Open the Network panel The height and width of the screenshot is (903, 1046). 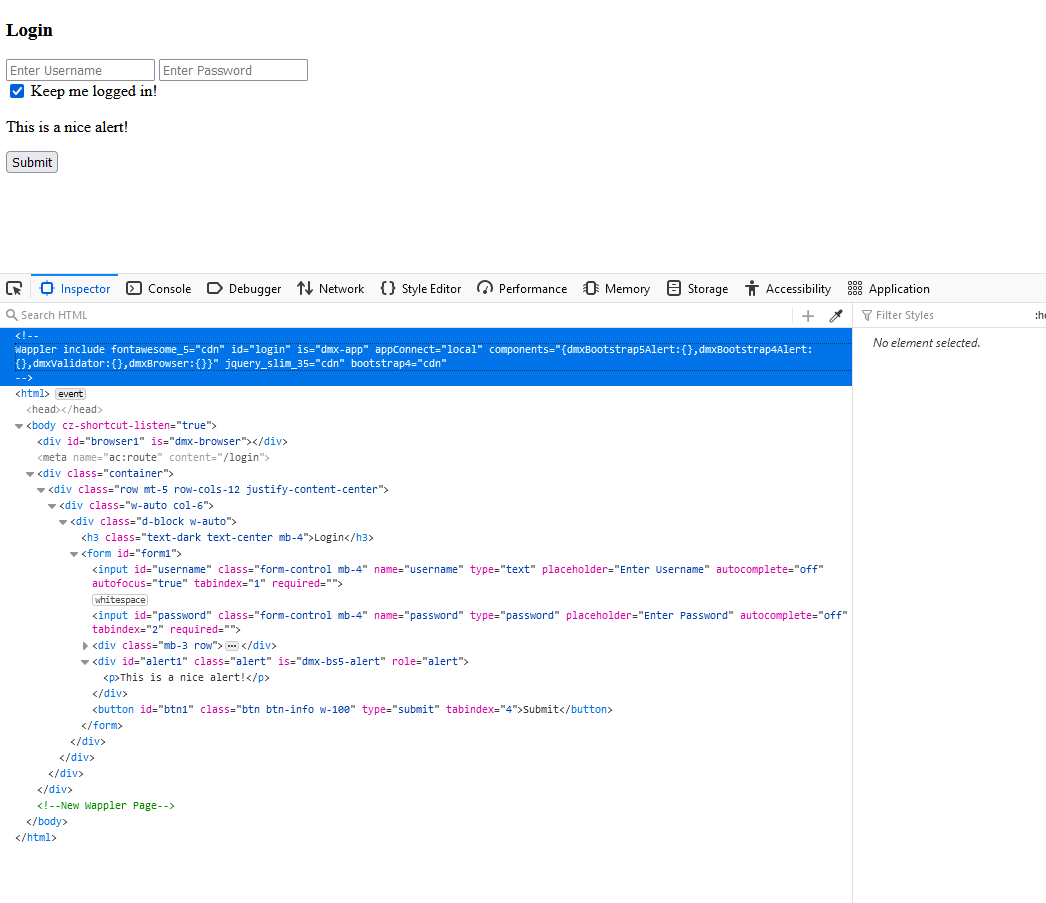pos(330,289)
